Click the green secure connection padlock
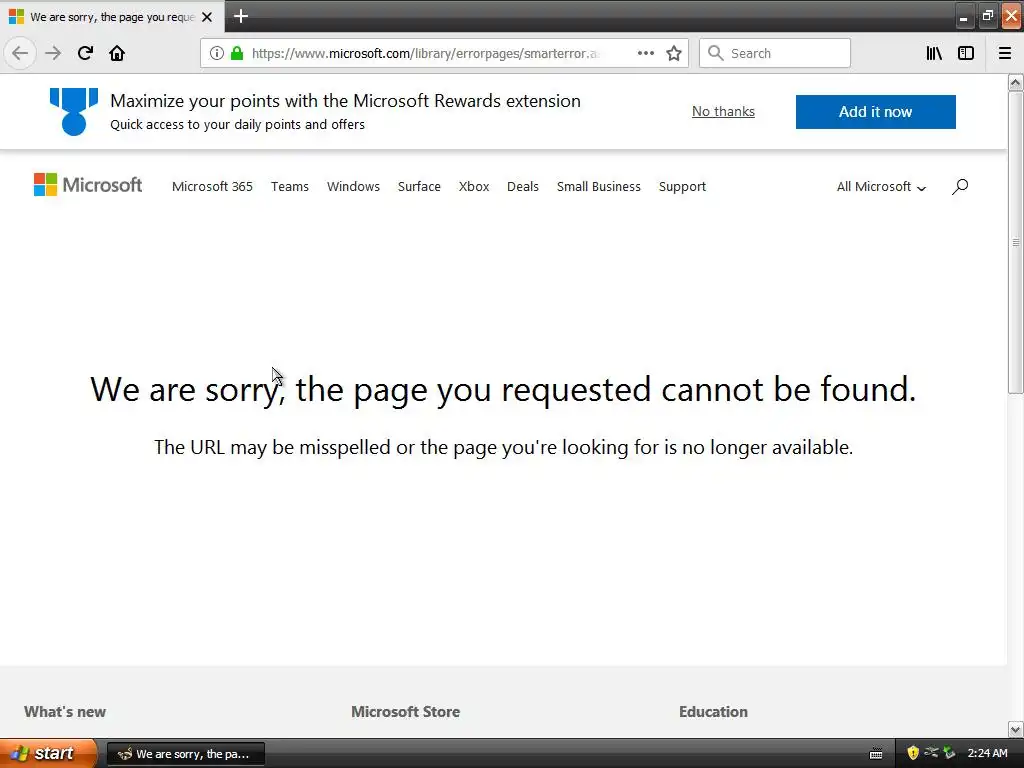 [x=236, y=53]
